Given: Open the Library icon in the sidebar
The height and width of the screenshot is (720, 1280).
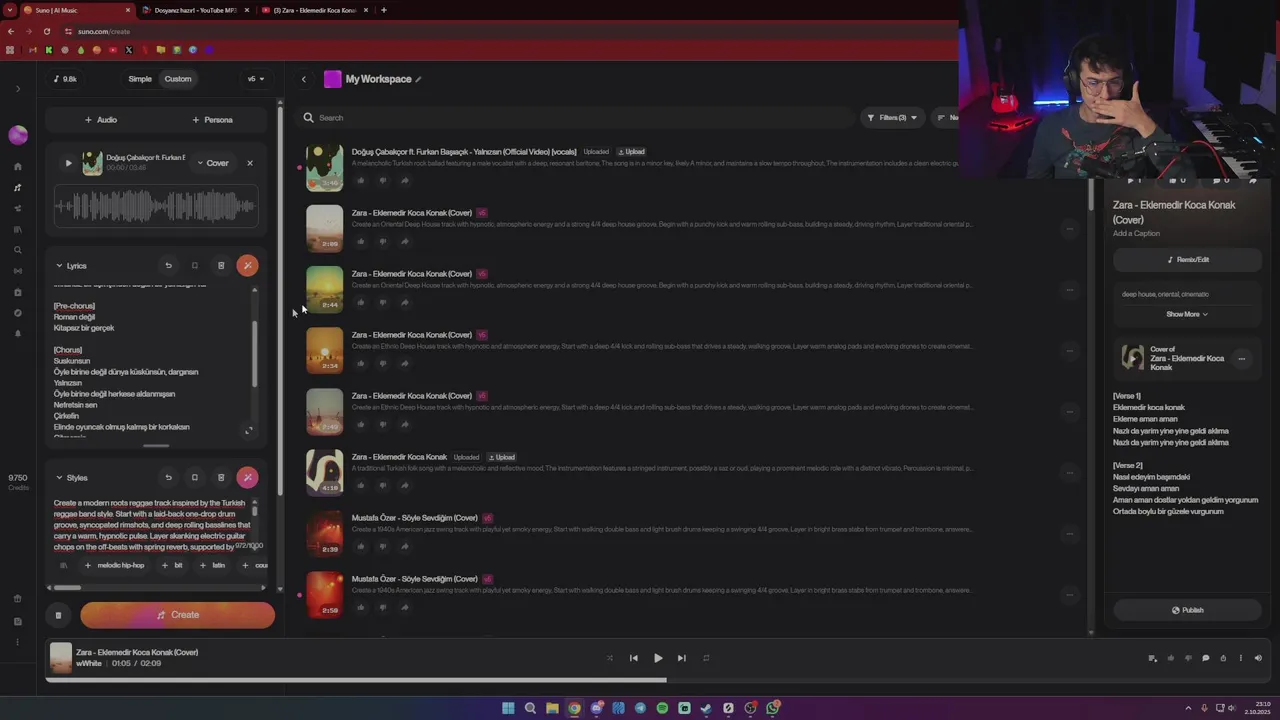Looking at the screenshot, I should [18, 229].
